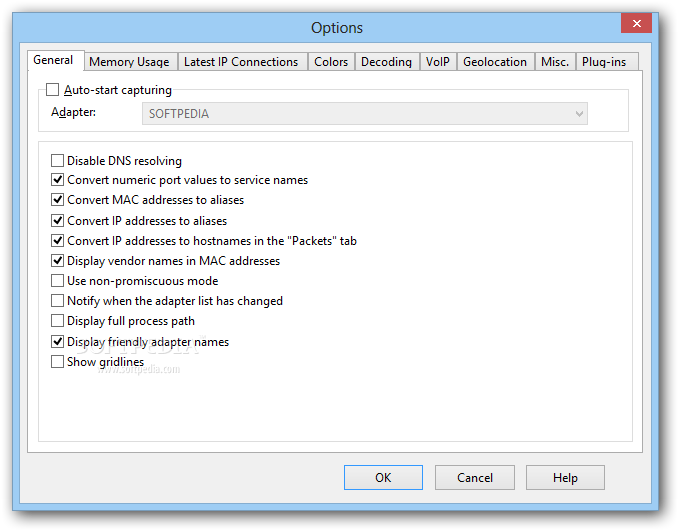The image size is (679, 531).
Task: Switch to the Memory Usage tab
Action: coord(129,62)
